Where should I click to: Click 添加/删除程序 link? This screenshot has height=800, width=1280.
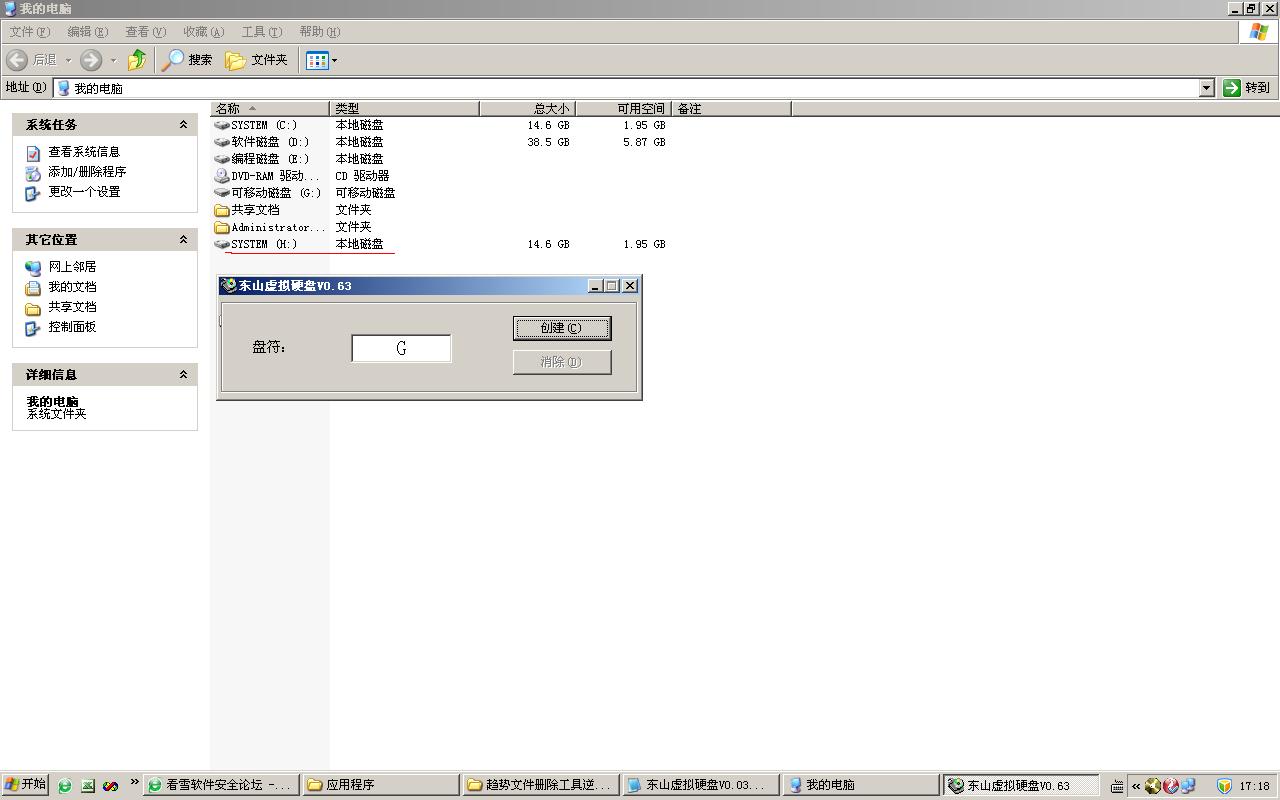pyautogui.click(x=87, y=172)
